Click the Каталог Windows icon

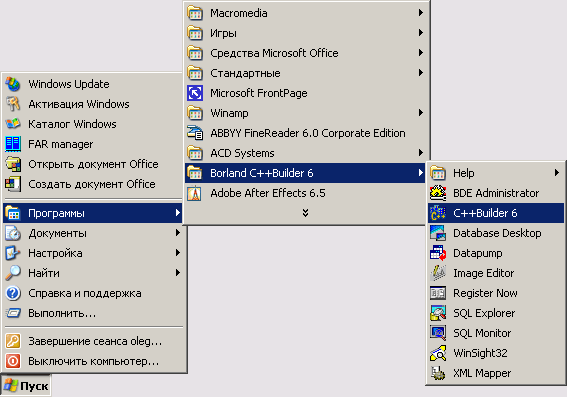tap(13, 124)
